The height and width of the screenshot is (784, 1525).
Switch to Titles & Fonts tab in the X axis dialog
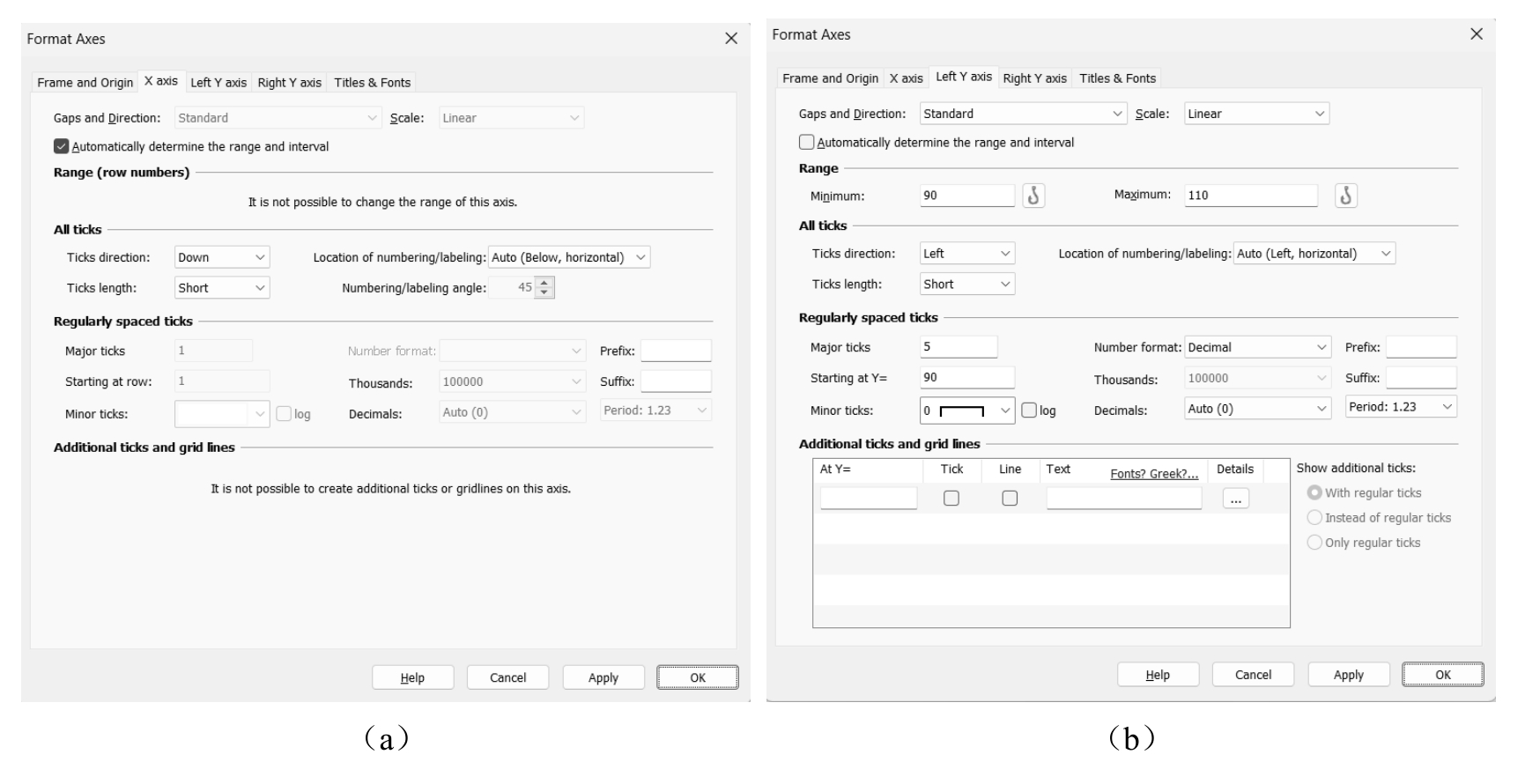pyautogui.click(x=372, y=83)
